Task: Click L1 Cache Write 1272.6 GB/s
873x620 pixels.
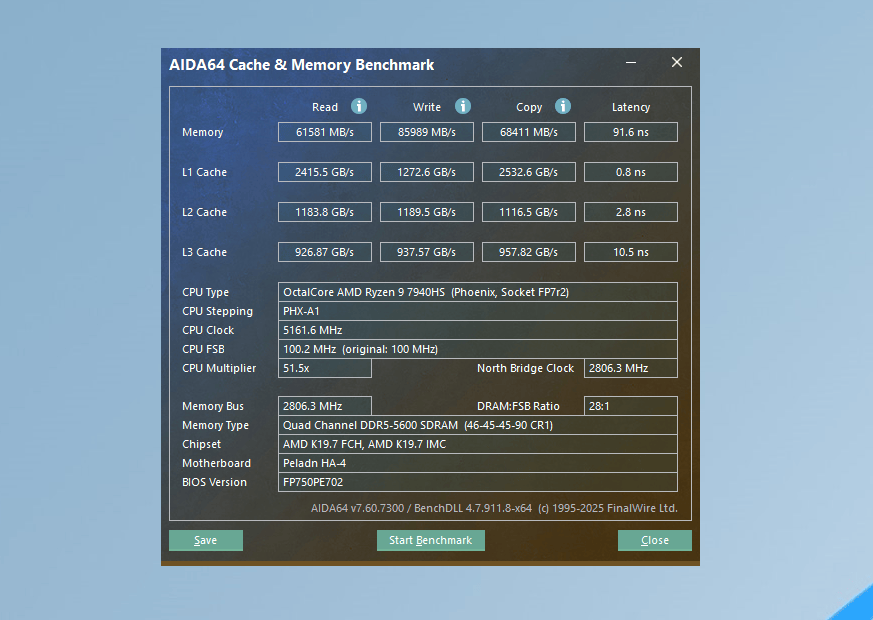Action: (x=426, y=173)
